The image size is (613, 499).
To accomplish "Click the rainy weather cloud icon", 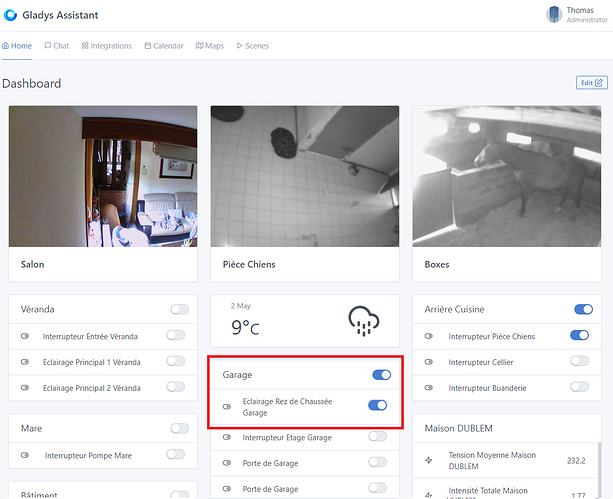I will tap(364, 321).
